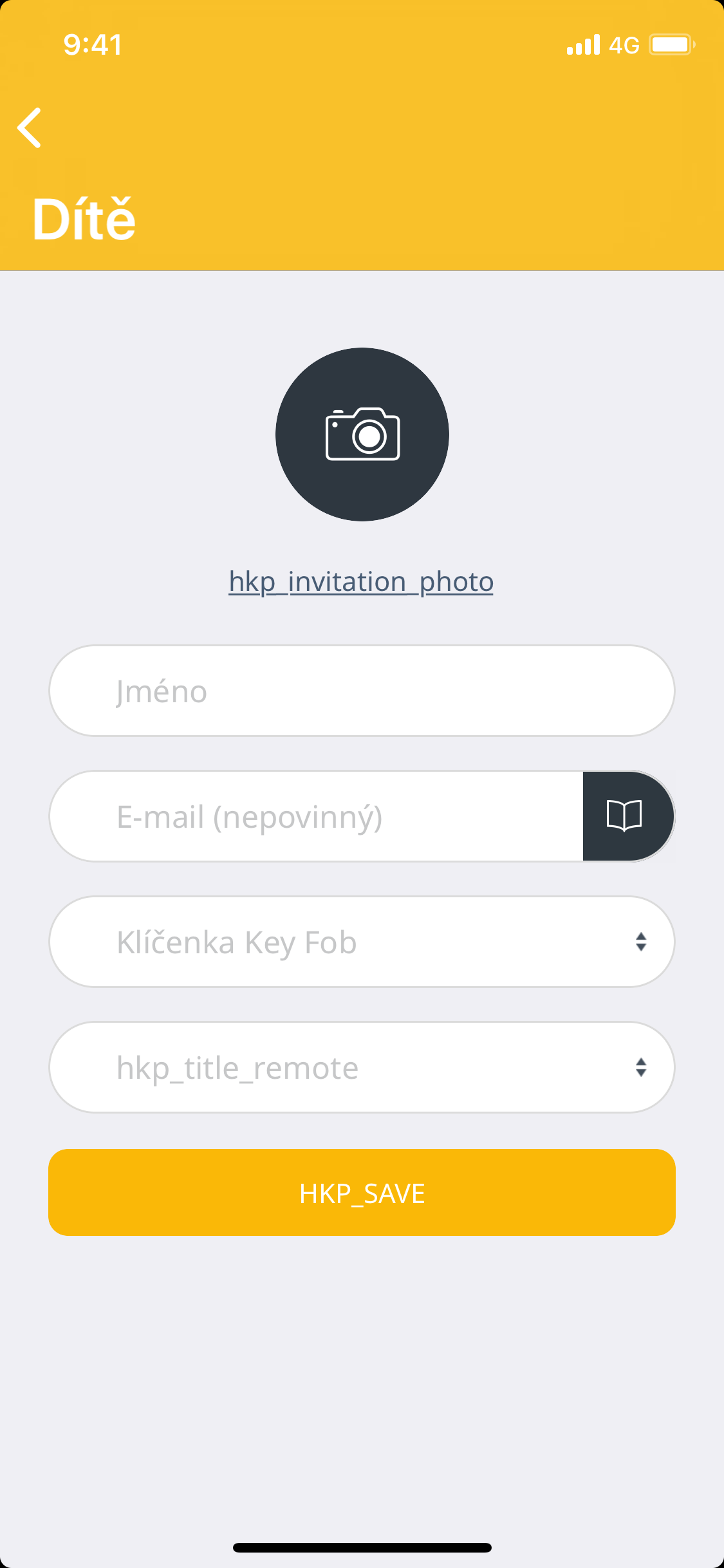Screen dimensions: 724x1568
Task: Open the hkp_invitation_photo link
Action: click(361, 582)
